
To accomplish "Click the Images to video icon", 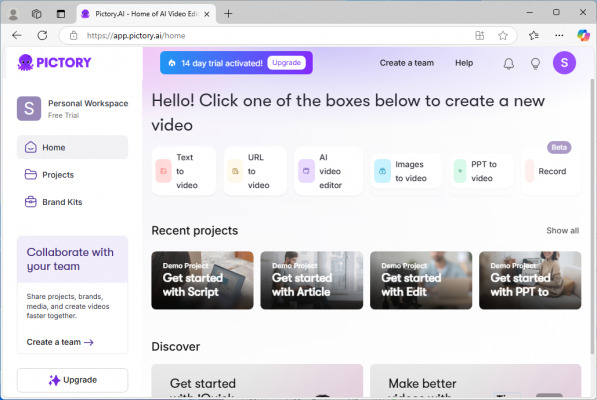I will point(382,171).
